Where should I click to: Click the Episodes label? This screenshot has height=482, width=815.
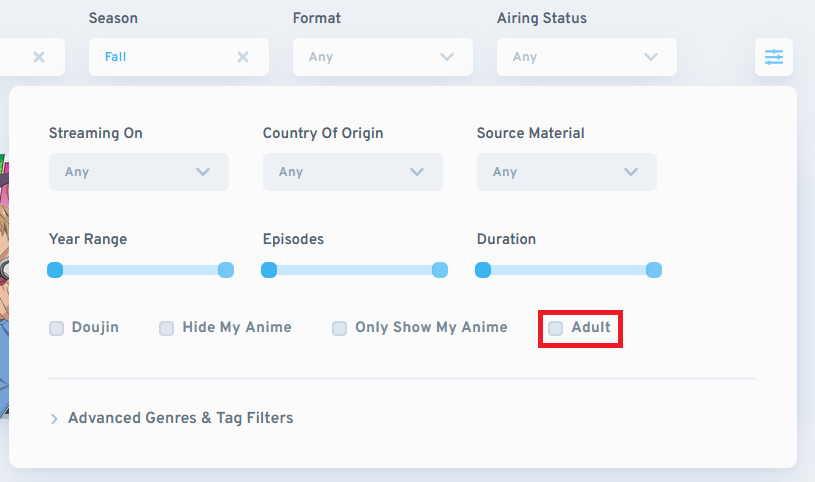tap(293, 239)
